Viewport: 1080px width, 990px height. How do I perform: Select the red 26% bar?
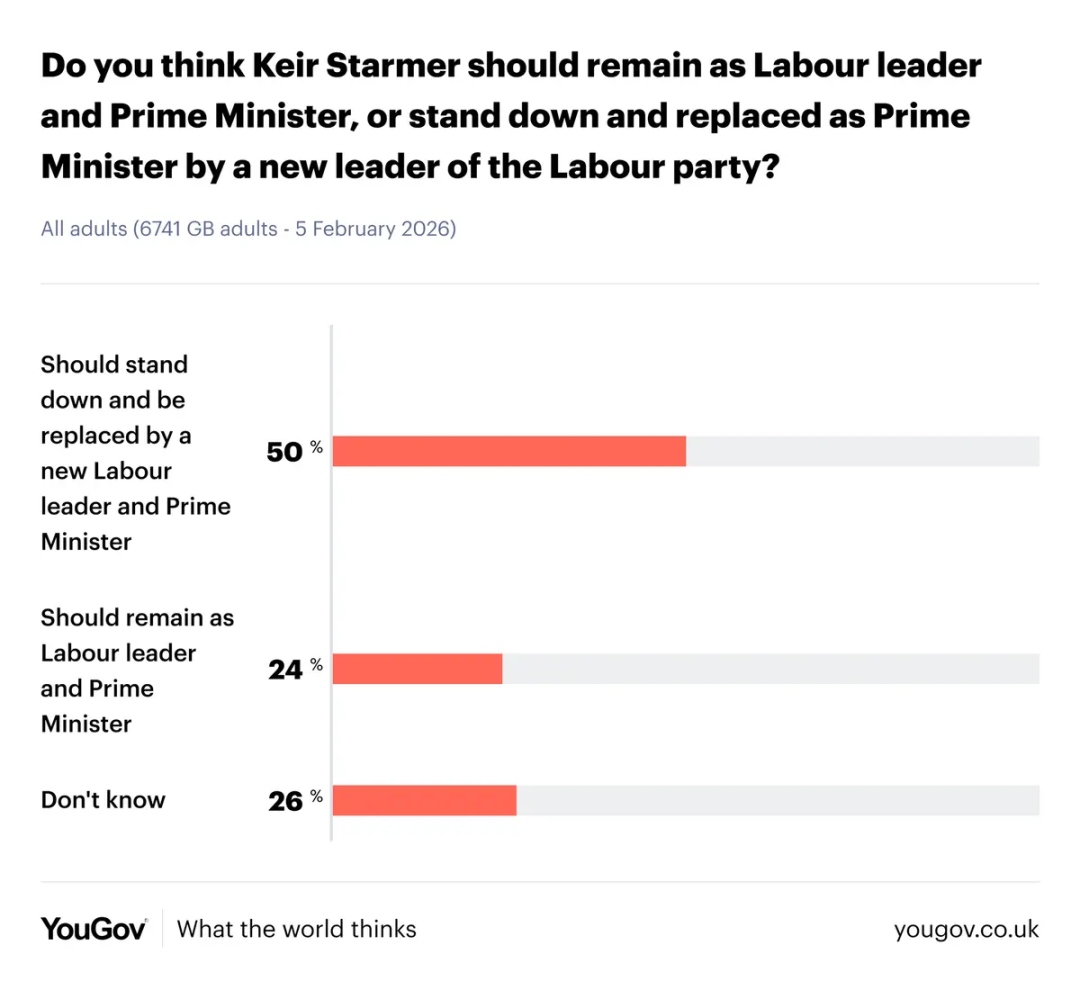pos(424,801)
